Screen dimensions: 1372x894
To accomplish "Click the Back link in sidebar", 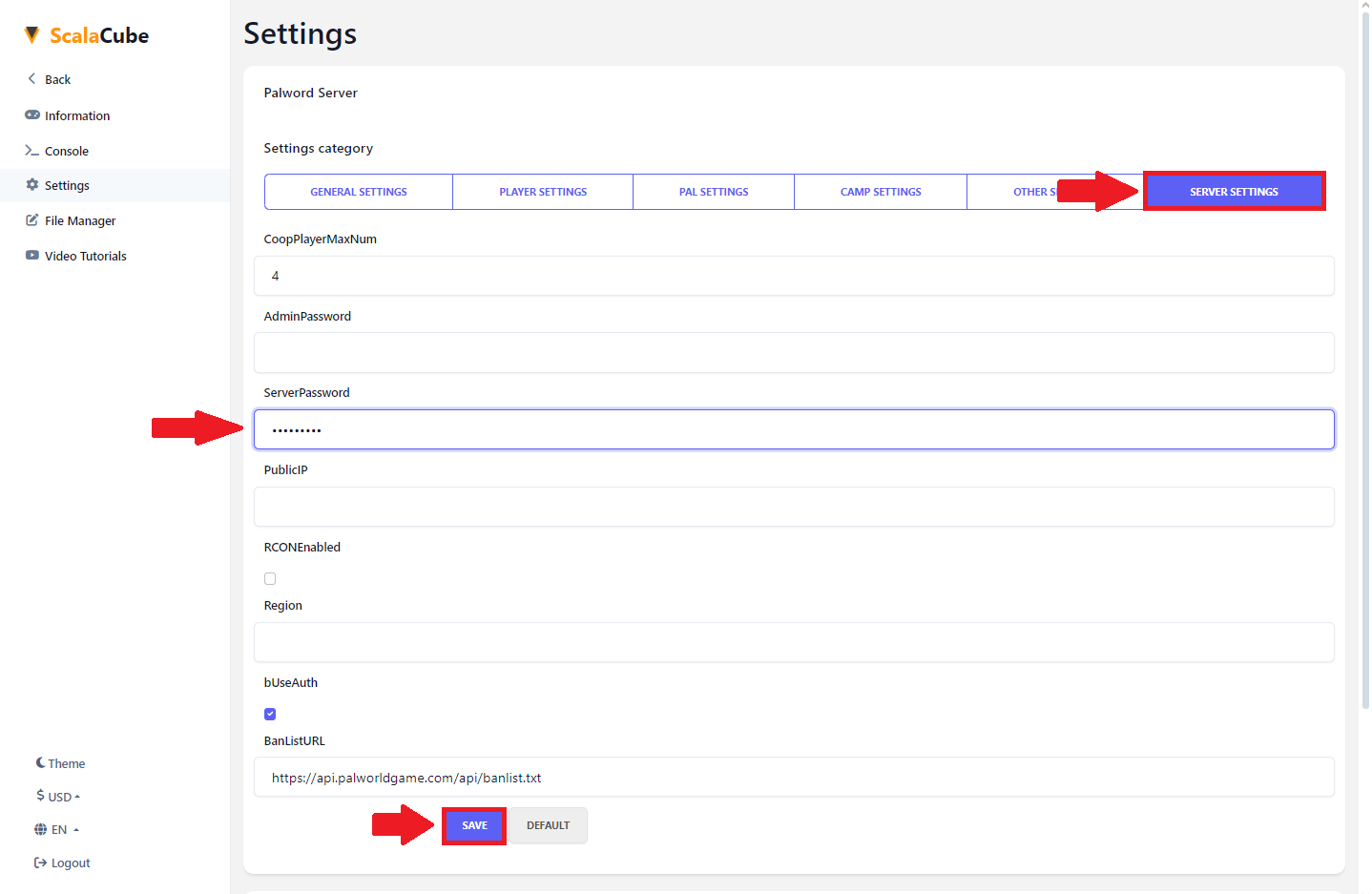I will point(57,79).
